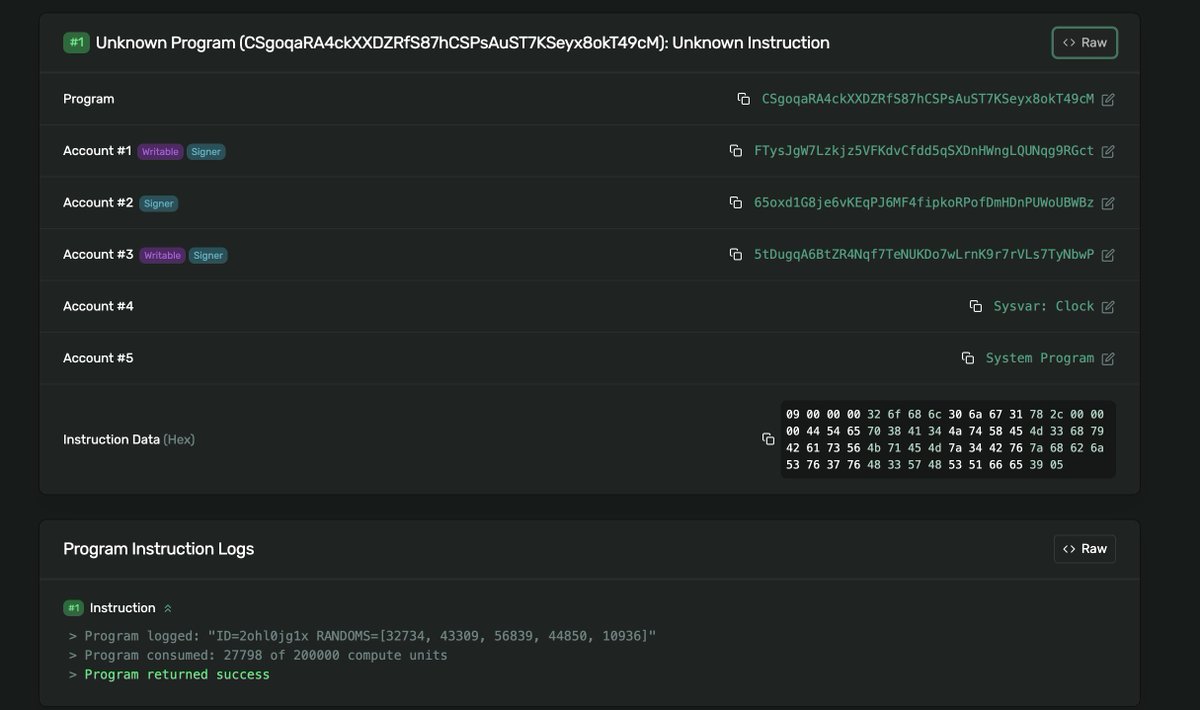Click the Signer badge on Account #3
The image size is (1200, 710).
(x=208, y=256)
